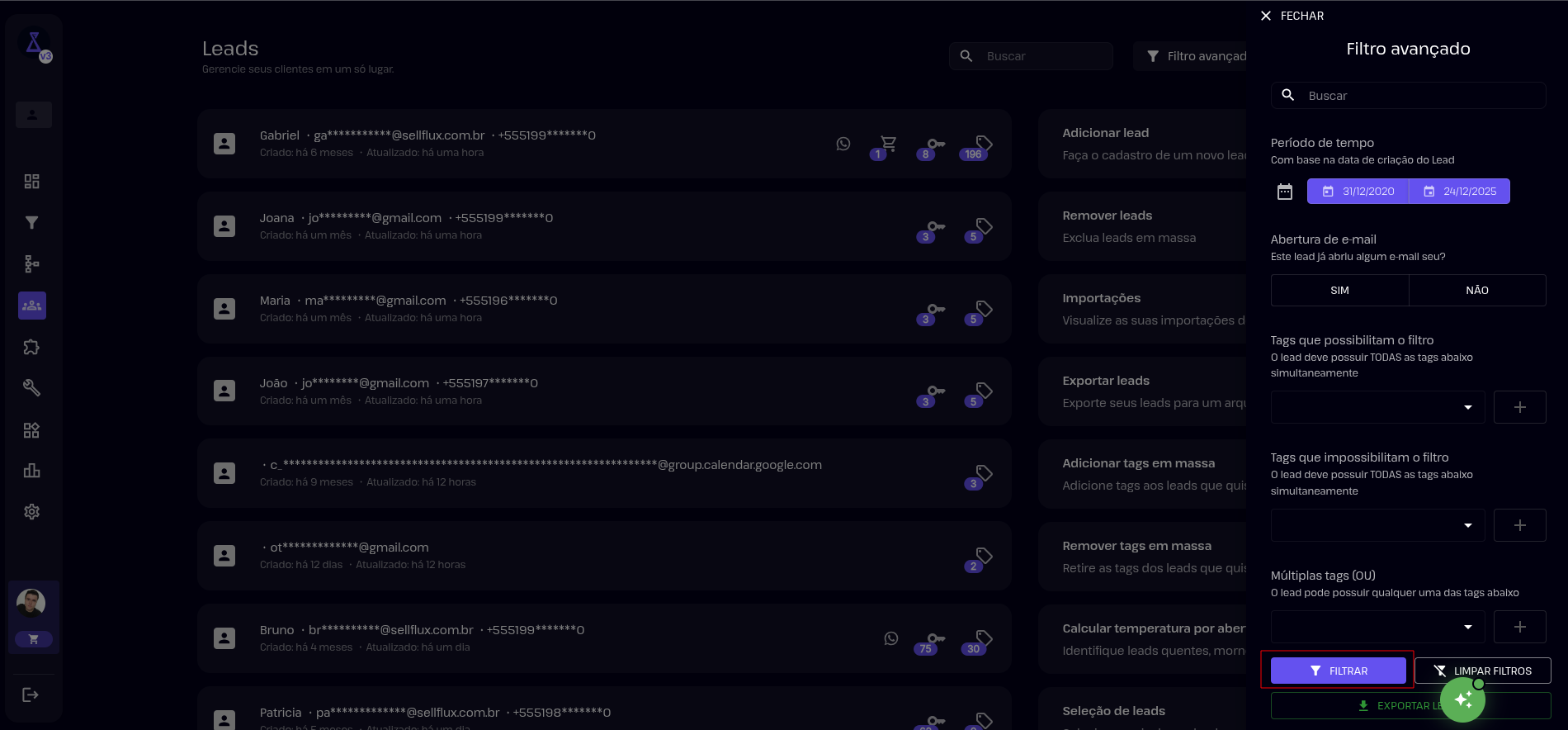
Task: Select SIM for e-mail opening filter
Action: tap(1339, 291)
